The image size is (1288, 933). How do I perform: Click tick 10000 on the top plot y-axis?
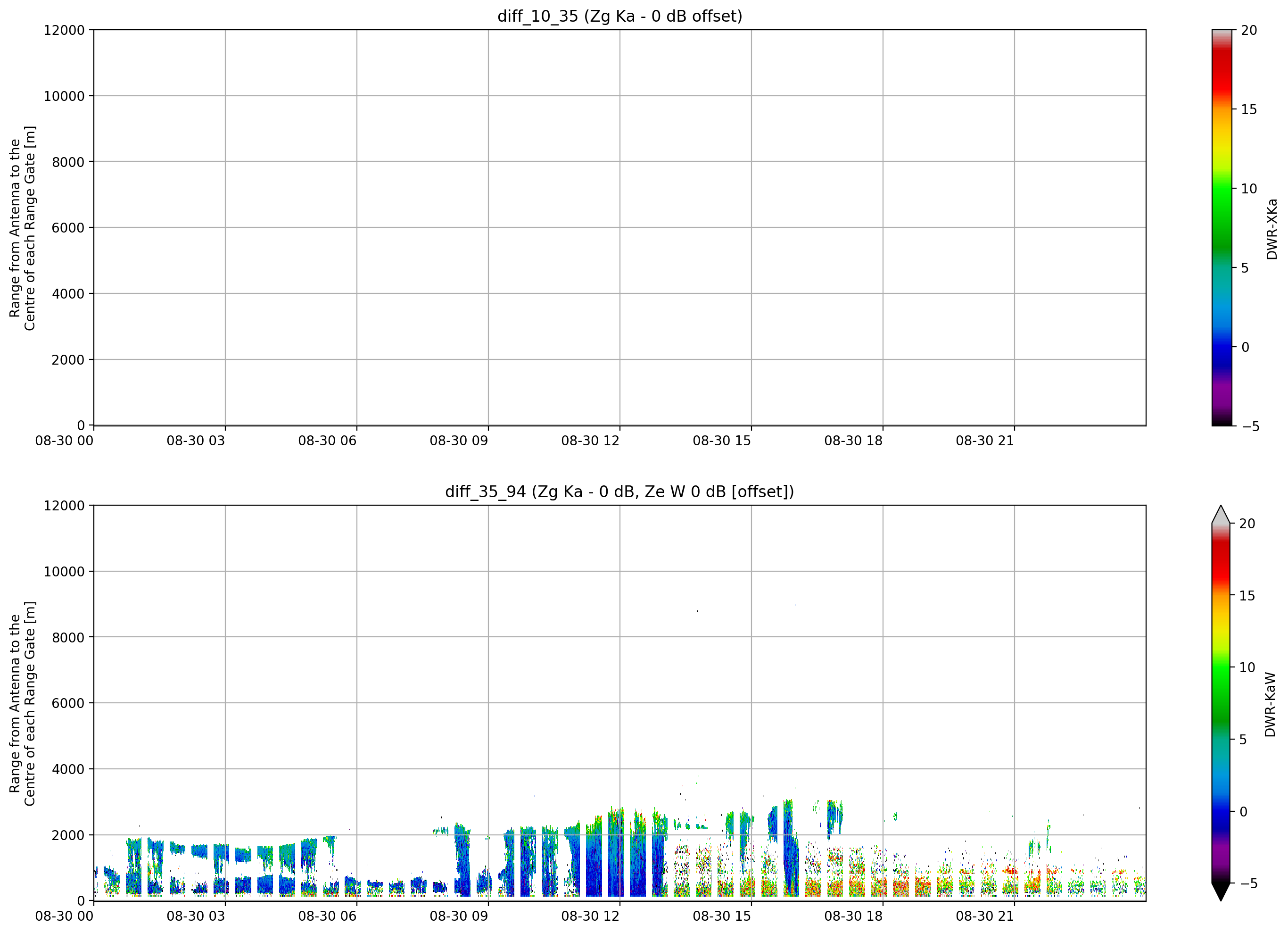pos(64,96)
